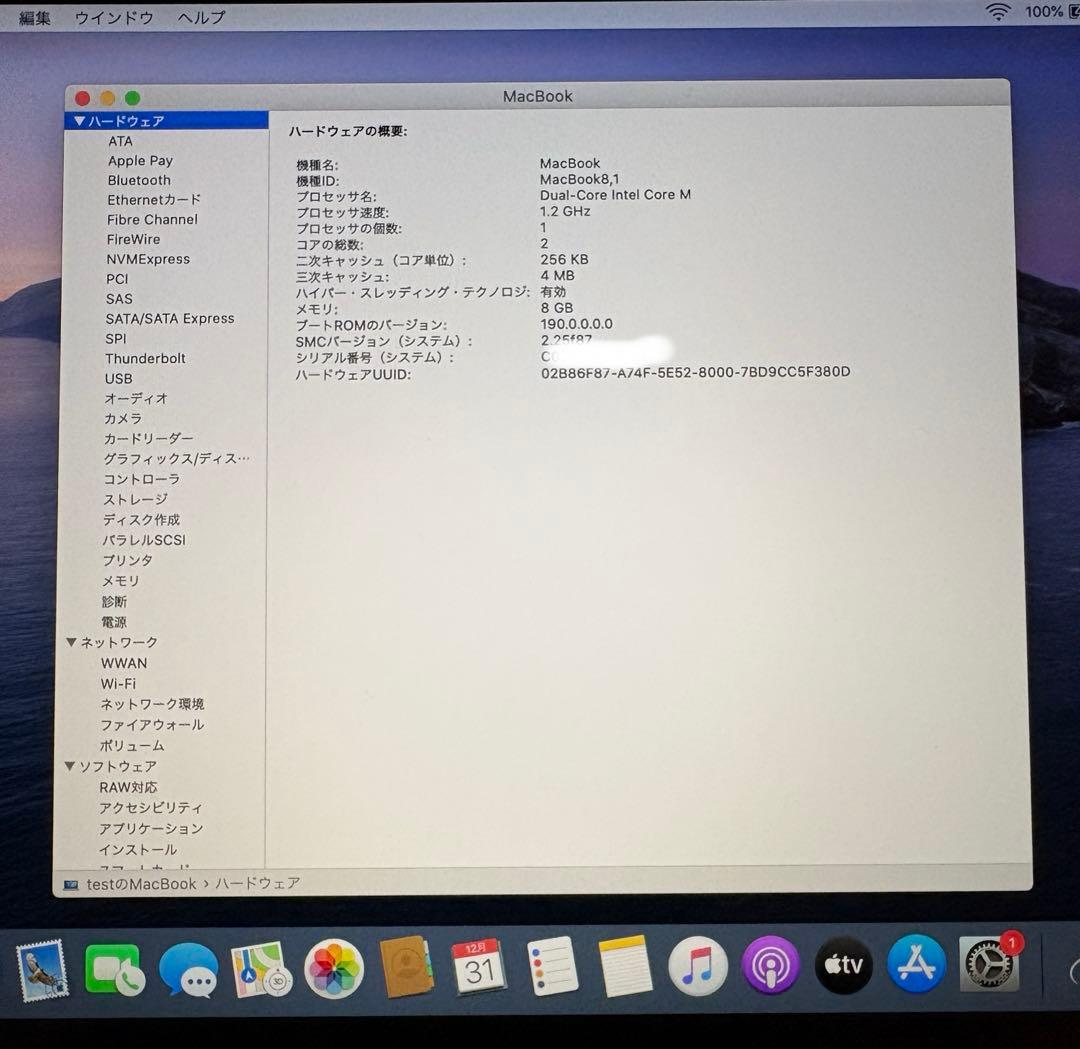1080x1049 pixels.
Task: Click testのMacBook in the bottom breadcrumb
Action: point(140,883)
